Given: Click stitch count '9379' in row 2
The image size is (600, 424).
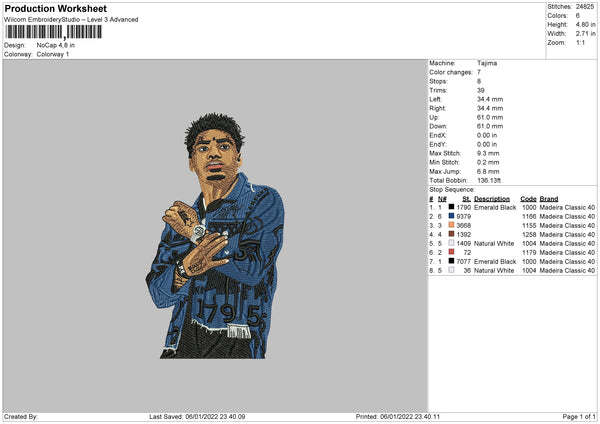Looking at the screenshot, I should [x=463, y=217].
